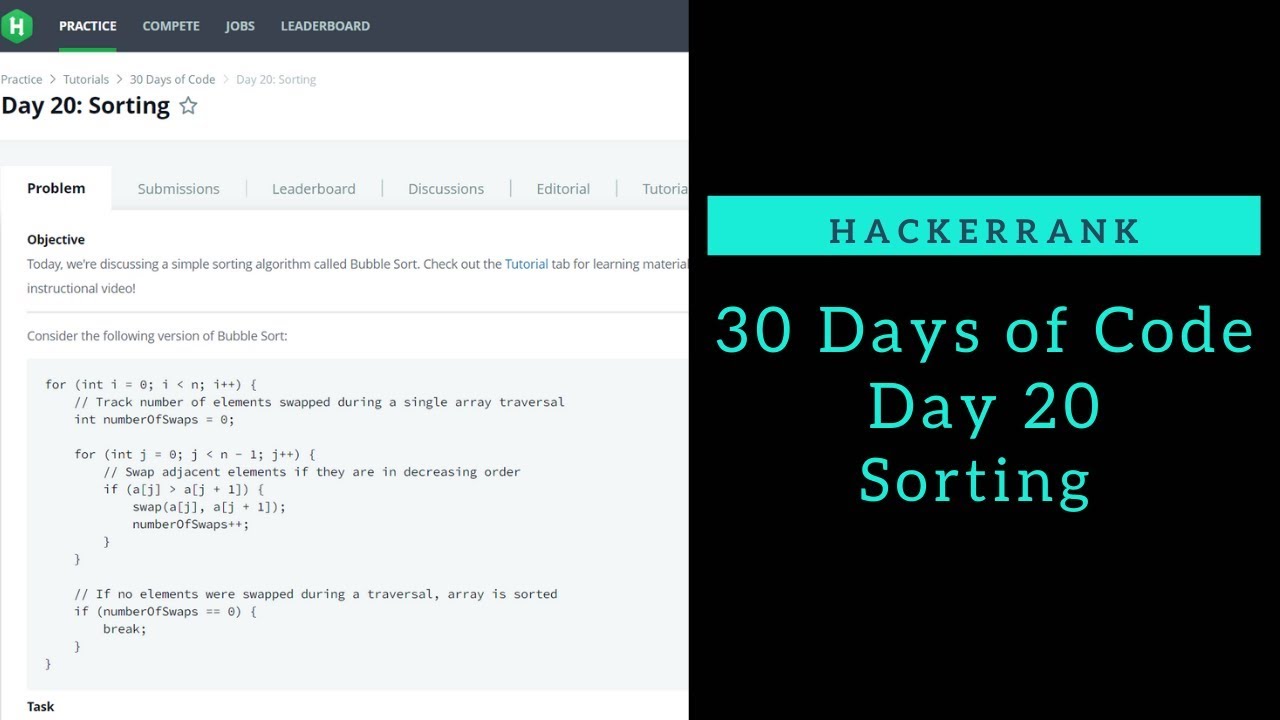Open the PRACTICE nav item
1280x720 pixels.
88,26
